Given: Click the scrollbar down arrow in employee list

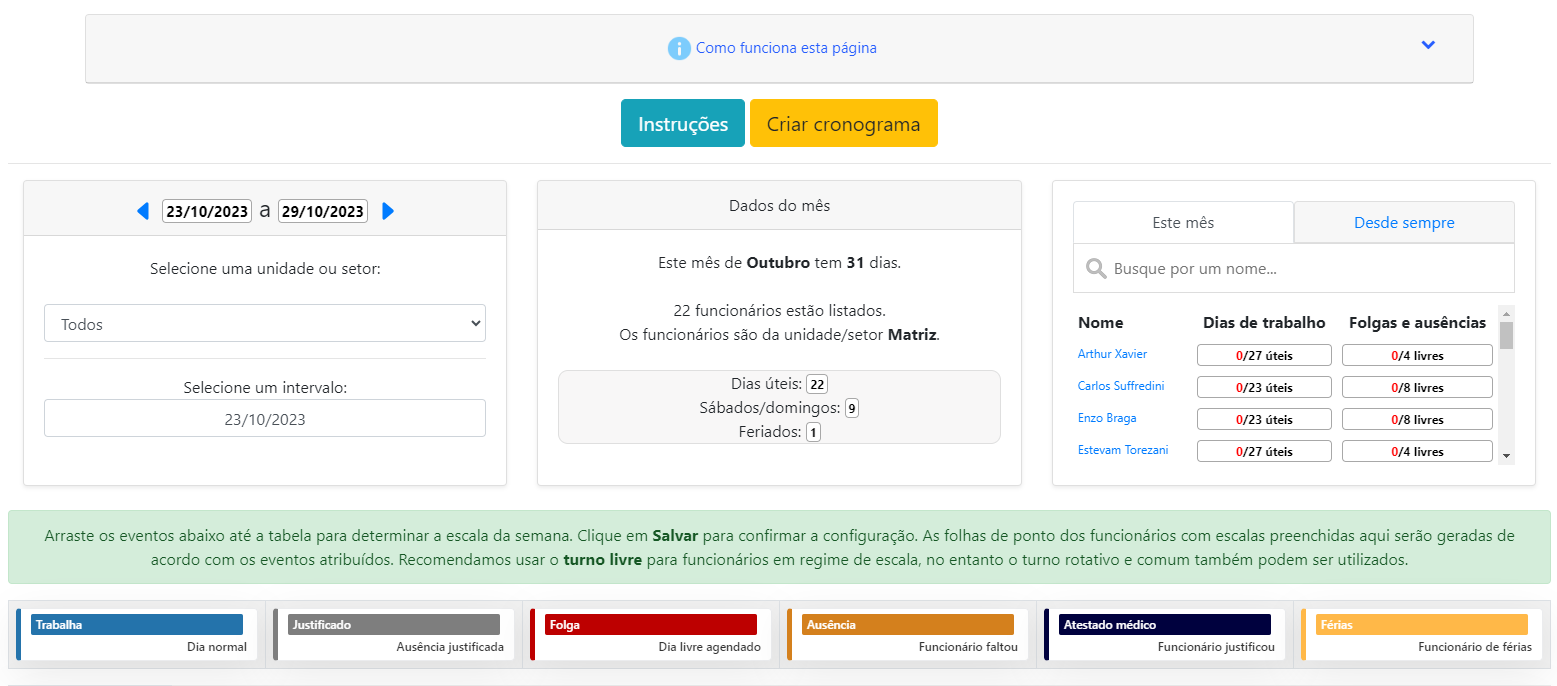Looking at the screenshot, I should click(1506, 455).
